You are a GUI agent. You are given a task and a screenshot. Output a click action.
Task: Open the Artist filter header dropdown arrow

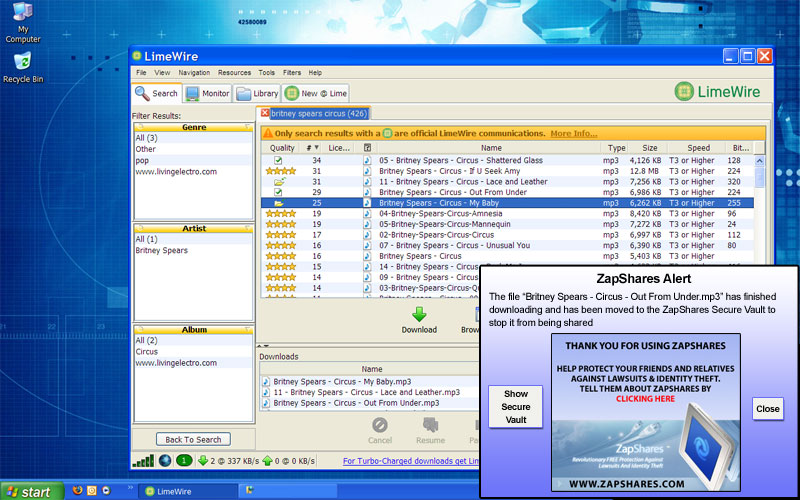(x=248, y=228)
